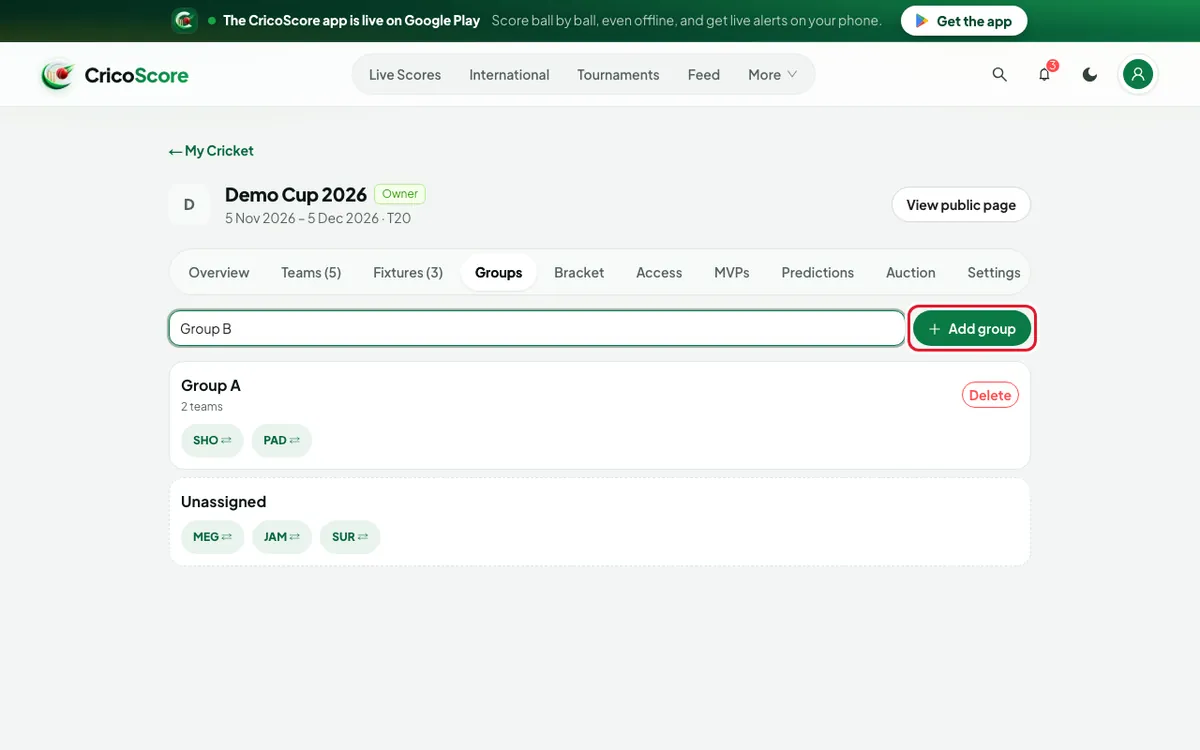Image resolution: width=1200 pixels, height=750 pixels.
Task: Focus the group name input field
Action: pyautogui.click(x=537, y=329)
